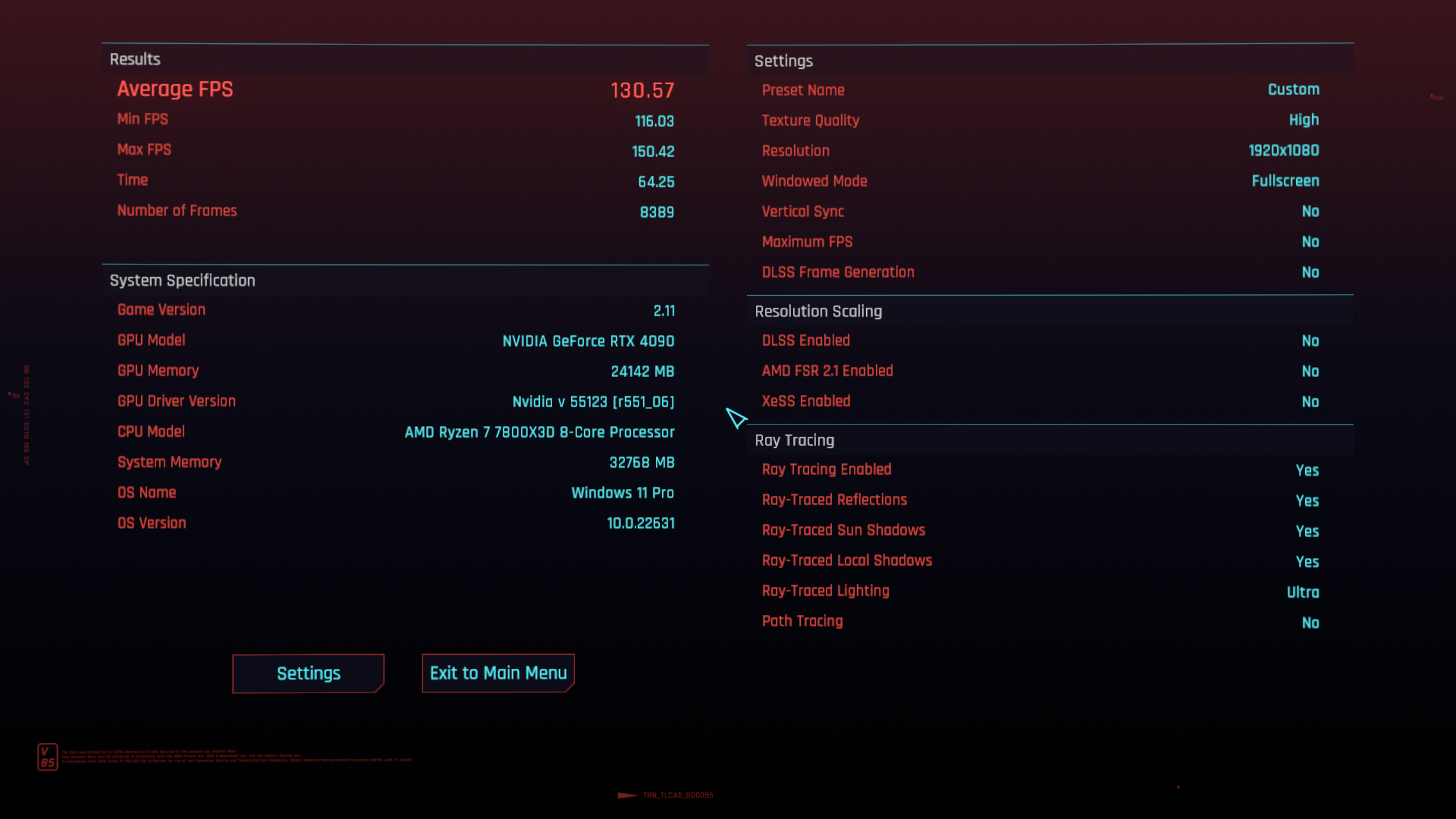Adjust Average FPS result value
The image size is (1456, 819).
(x=643, y=90)
